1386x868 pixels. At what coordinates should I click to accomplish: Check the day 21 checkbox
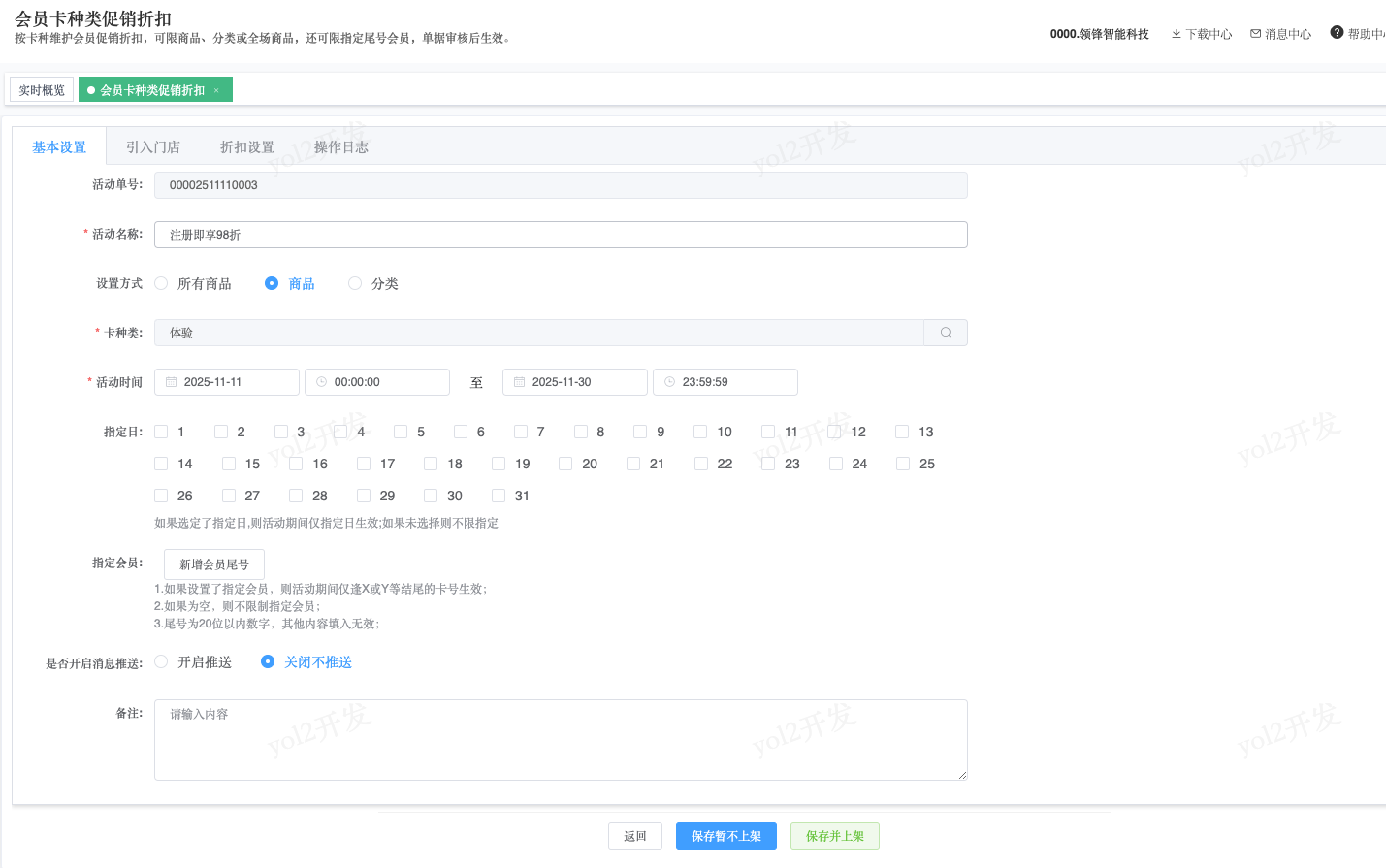coord(633,464)
